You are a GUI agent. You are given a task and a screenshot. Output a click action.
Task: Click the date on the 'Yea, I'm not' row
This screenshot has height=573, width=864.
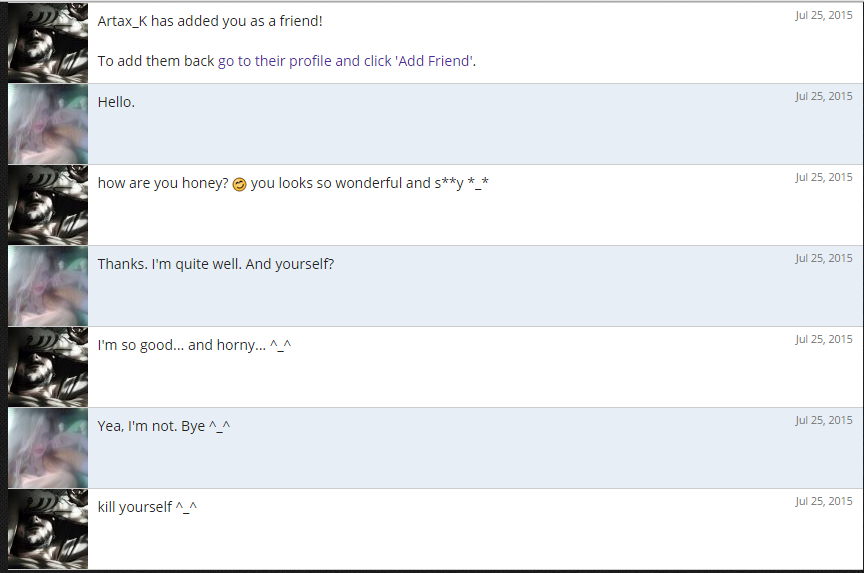pyautogui.click(x=824, y=420)
